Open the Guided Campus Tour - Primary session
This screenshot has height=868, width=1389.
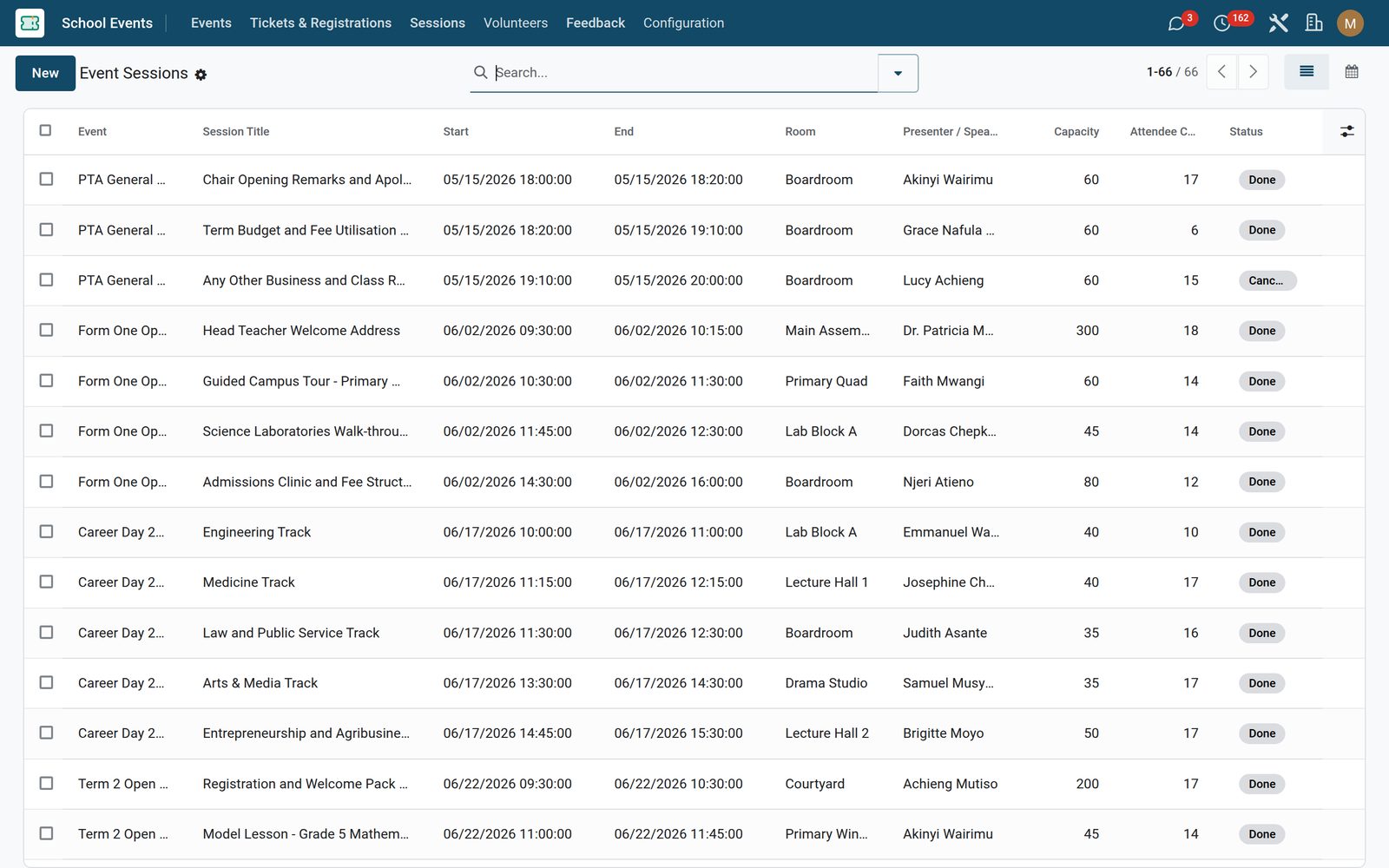[x=301, y=381]
